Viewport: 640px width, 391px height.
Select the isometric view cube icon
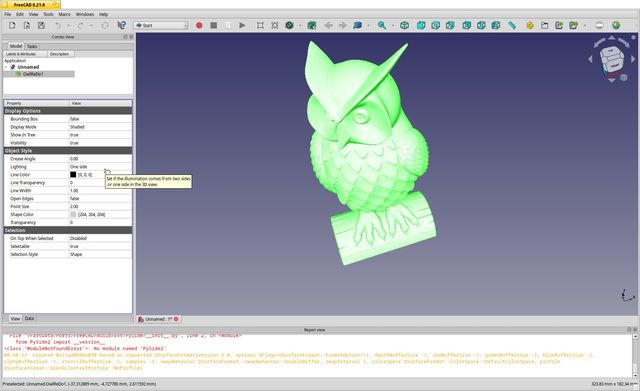coord(404,25)
